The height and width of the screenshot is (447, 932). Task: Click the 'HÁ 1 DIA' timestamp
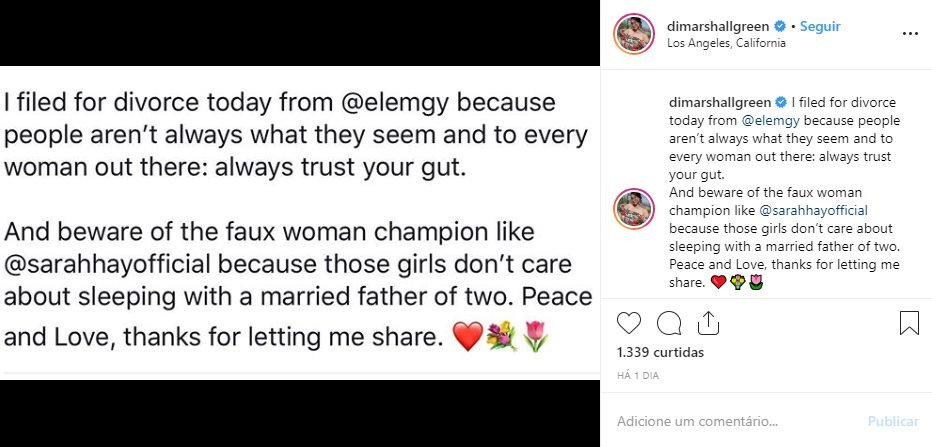[636, 374]
